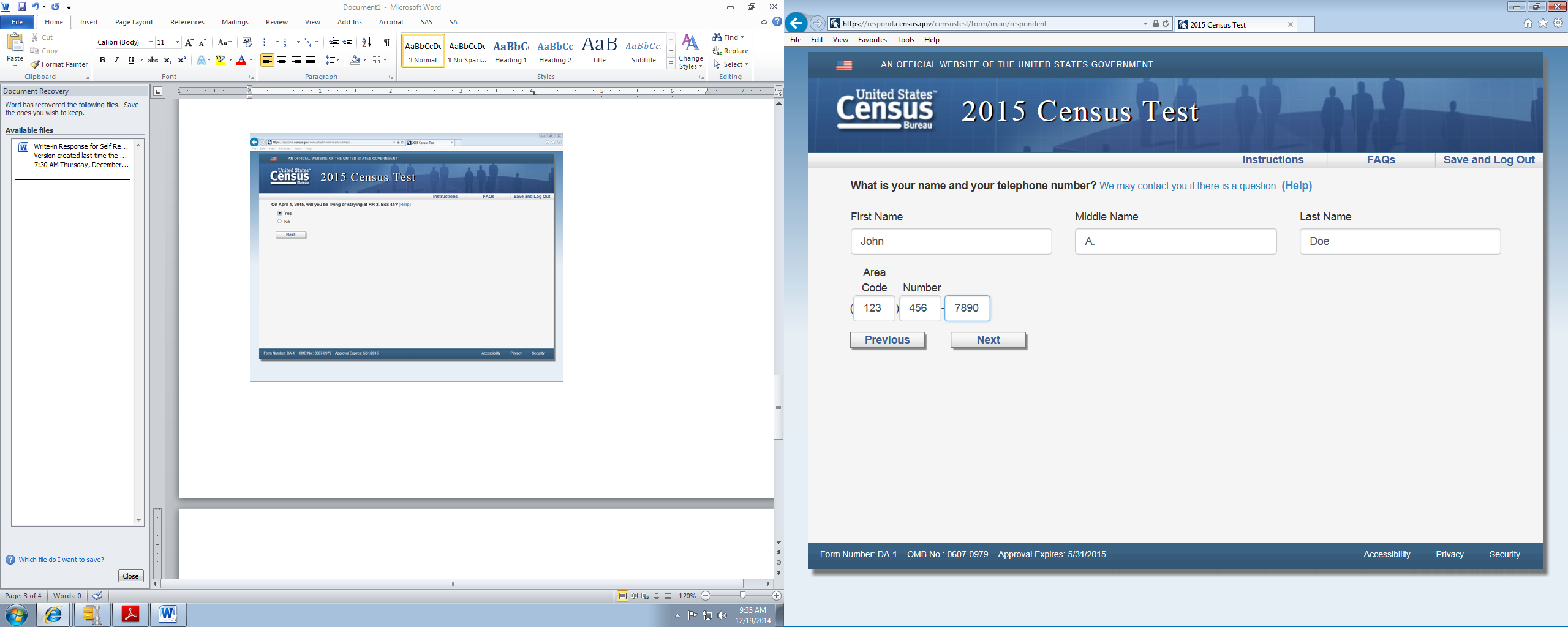Viewport: 1568px width, 627px height.
Task: Shrink the font size
Action: tap(202, 42)
